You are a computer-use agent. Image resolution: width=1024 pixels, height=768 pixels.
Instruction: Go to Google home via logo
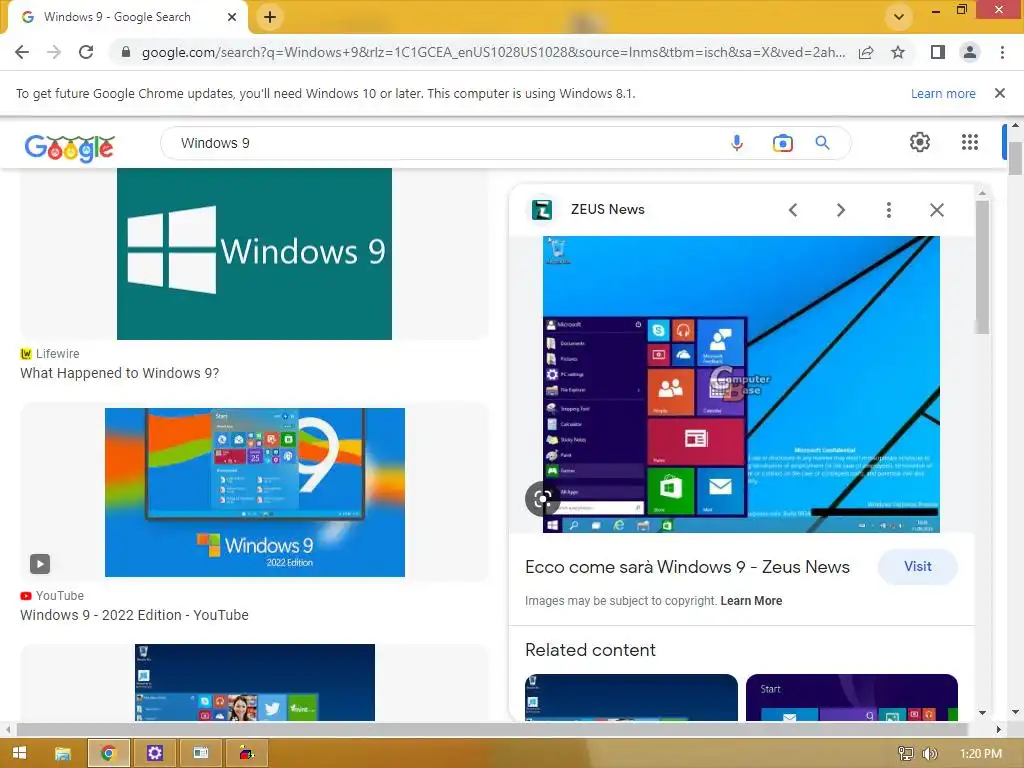pyautogui.click(x=70, y=147)
